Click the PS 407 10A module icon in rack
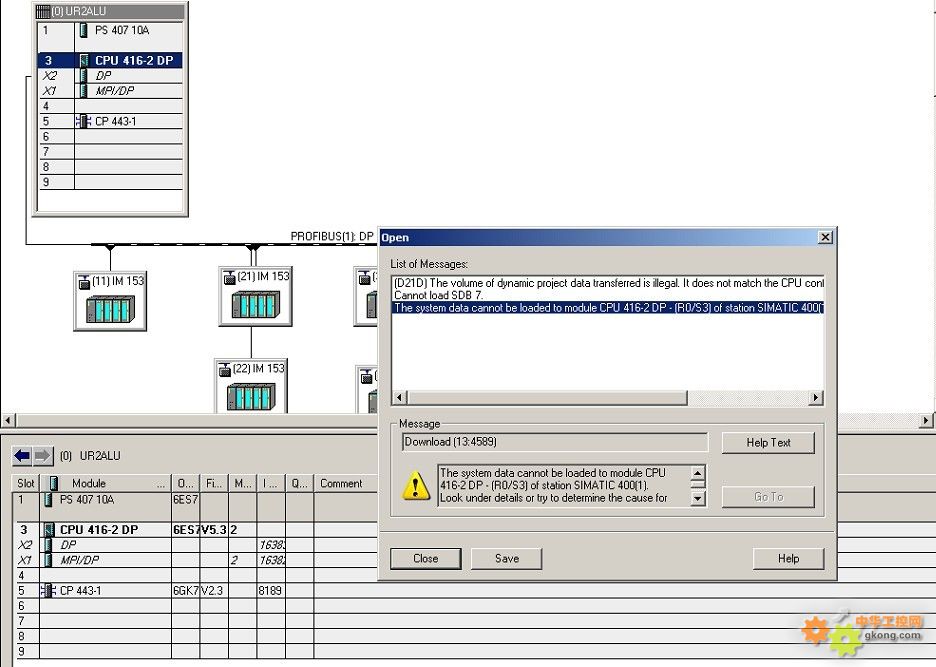Screen dimensions: 936x667 [84, 30]
